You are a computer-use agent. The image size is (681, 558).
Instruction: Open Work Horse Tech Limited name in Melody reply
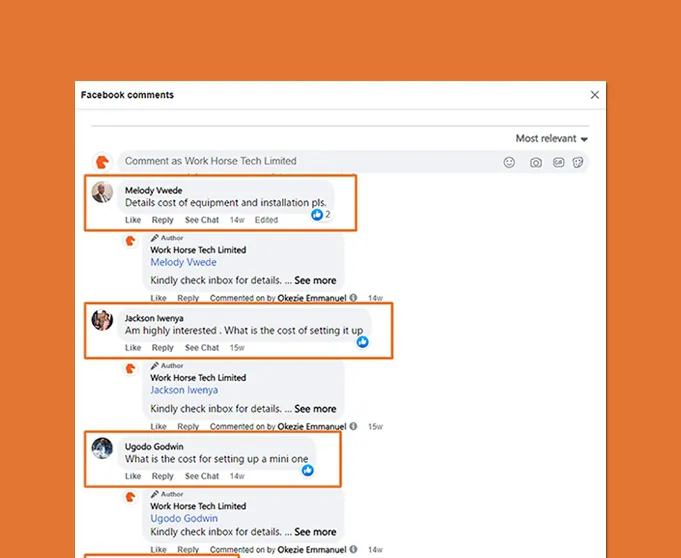(x=198, y=250)
